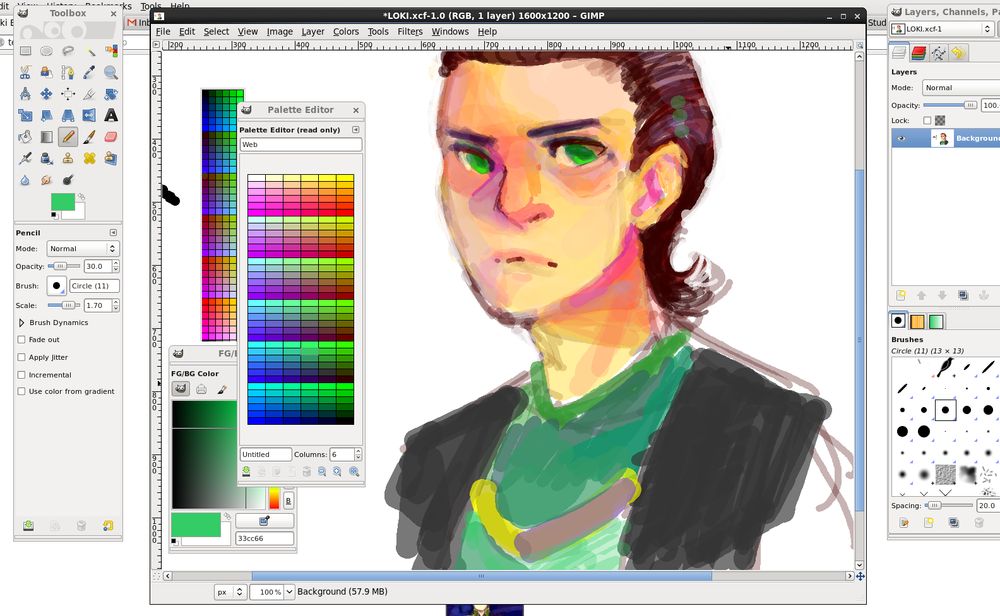Open the Colors menu
The image size is (1000, 616).
(346, 31)
